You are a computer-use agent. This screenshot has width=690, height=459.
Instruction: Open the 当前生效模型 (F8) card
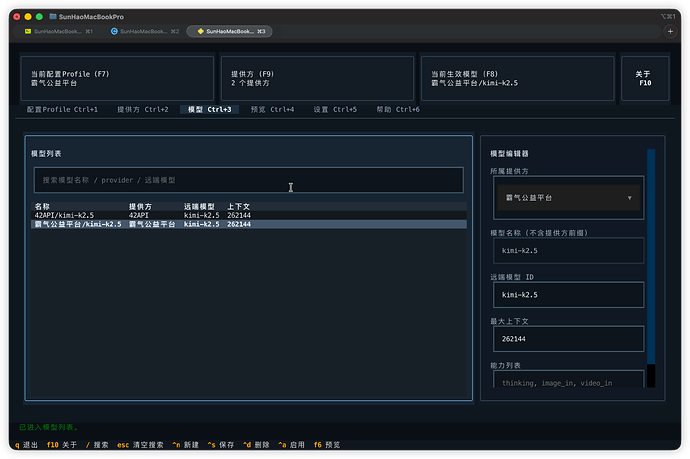pyautogui.click(x=517, y=78)
